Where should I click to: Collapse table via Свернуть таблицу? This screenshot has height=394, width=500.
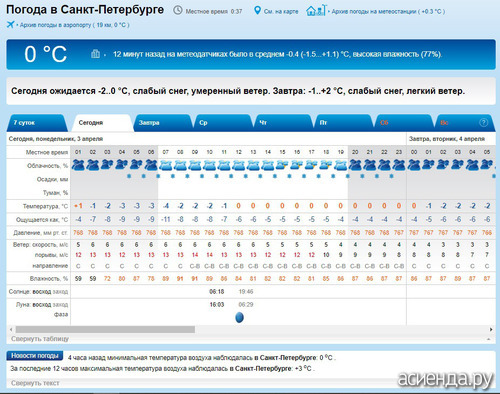pyautogui.click(x=40, y=339)
